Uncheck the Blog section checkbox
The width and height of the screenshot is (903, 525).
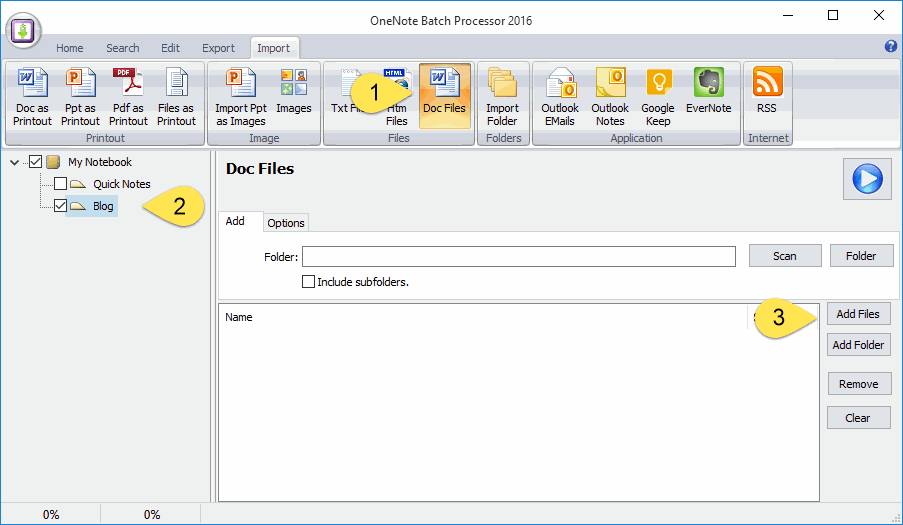(60, 206)
